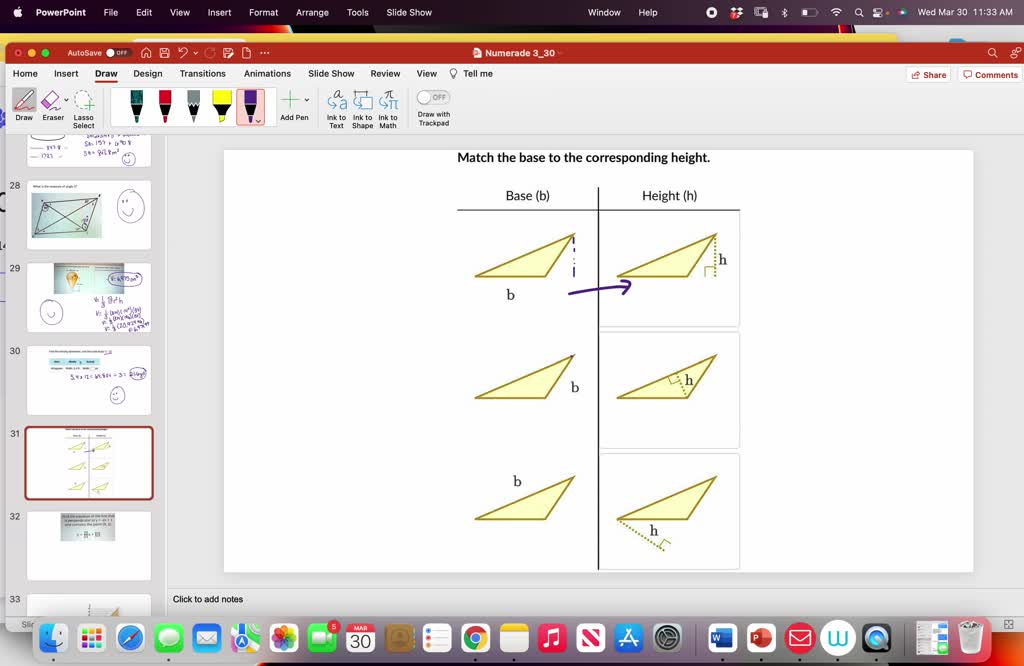
Task: Pick the yellow highlighter pen
Action: tap(221, 104)
